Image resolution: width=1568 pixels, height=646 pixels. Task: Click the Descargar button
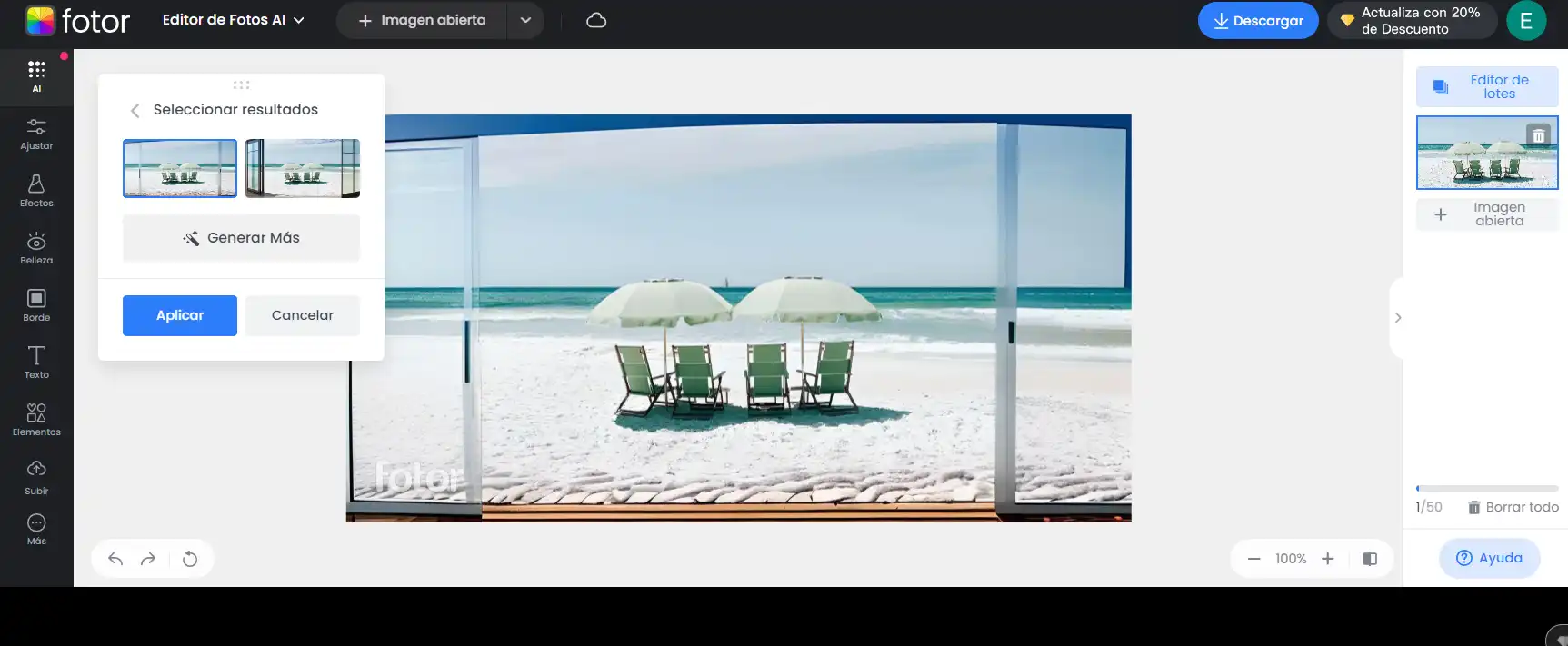click(x=1258, y=20)
